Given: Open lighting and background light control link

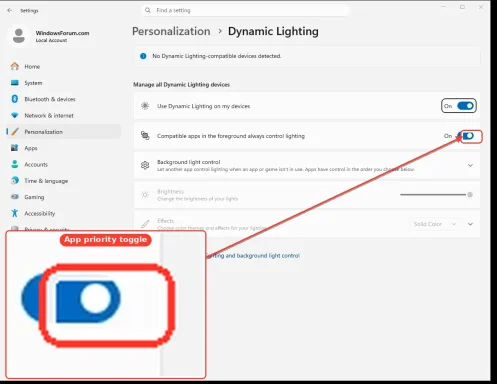Looking at the screenshot, I should point(253,256).
